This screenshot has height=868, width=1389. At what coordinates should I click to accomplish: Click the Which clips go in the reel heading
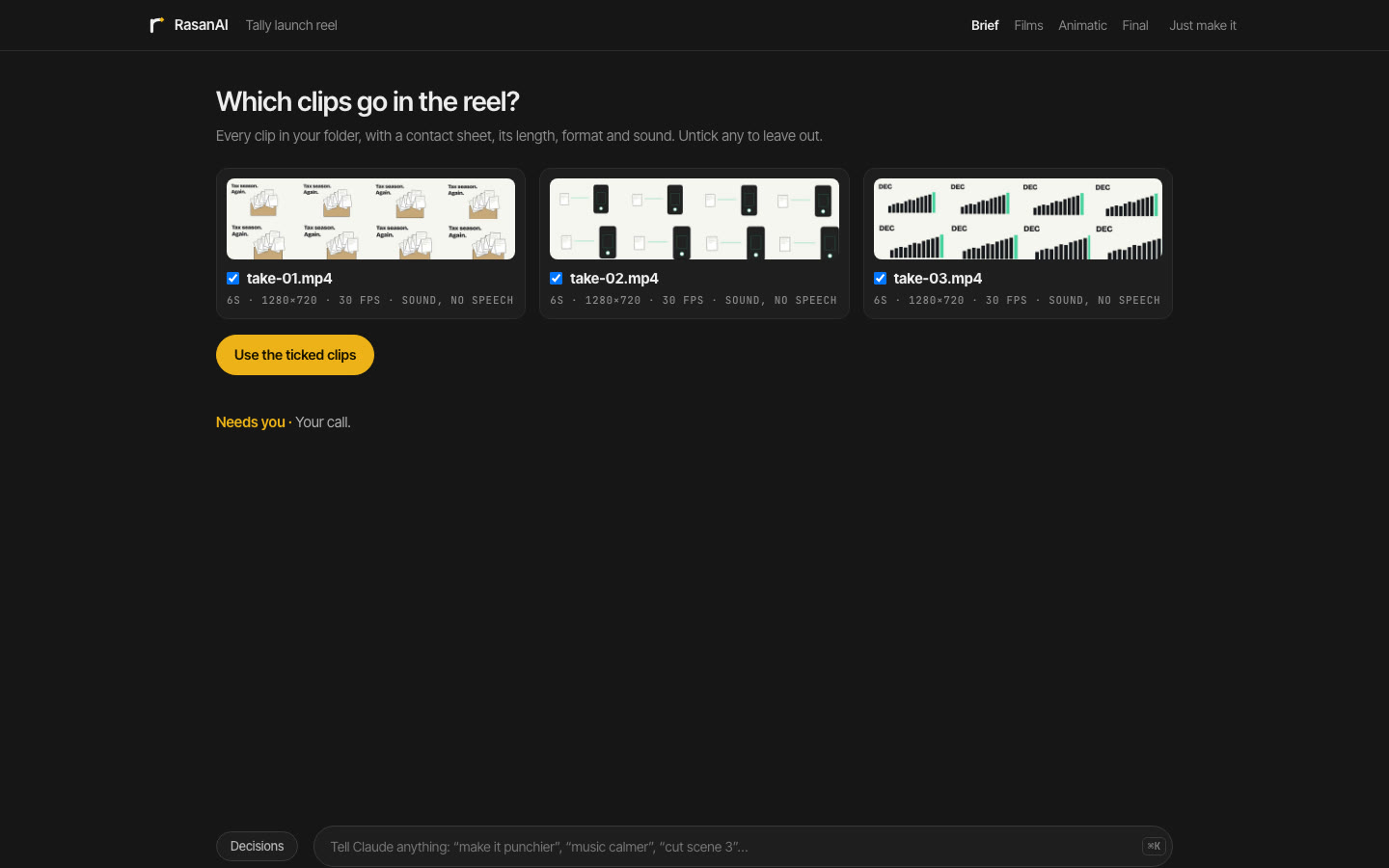(368, 101)
